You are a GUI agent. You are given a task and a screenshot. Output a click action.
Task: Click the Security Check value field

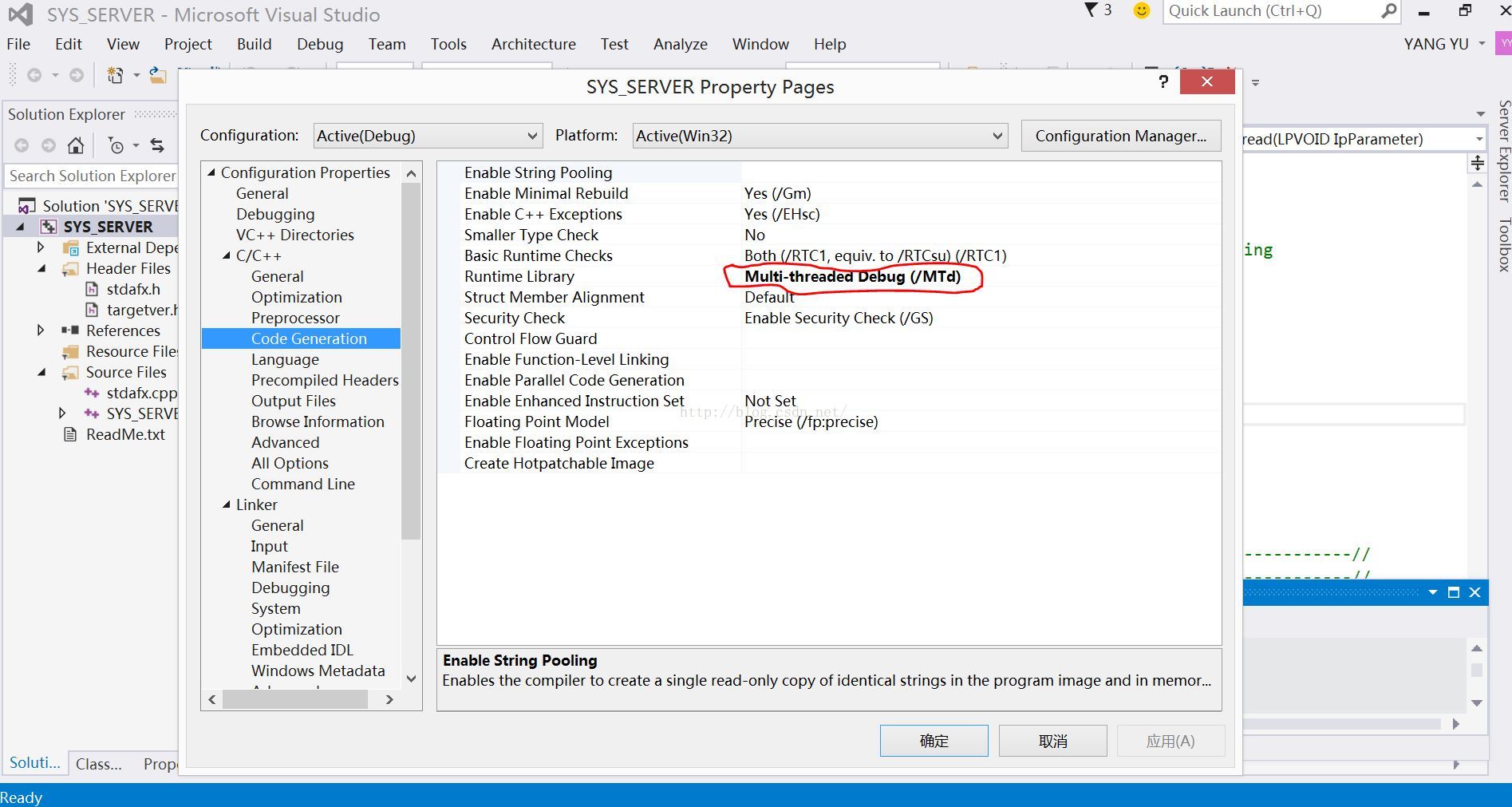click(981, 318)
